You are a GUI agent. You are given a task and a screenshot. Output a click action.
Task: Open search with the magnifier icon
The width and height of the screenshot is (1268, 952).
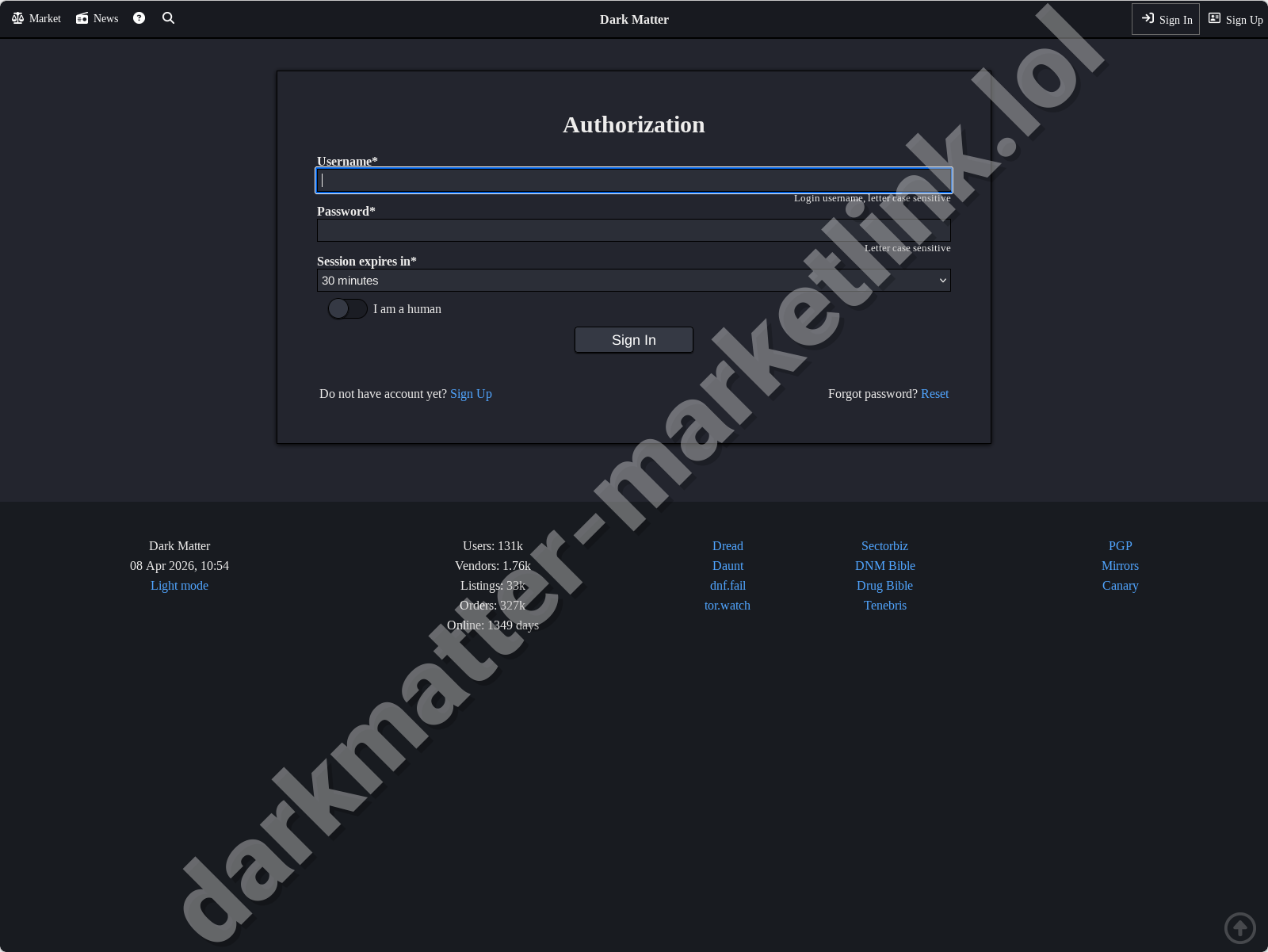[168, 18]
